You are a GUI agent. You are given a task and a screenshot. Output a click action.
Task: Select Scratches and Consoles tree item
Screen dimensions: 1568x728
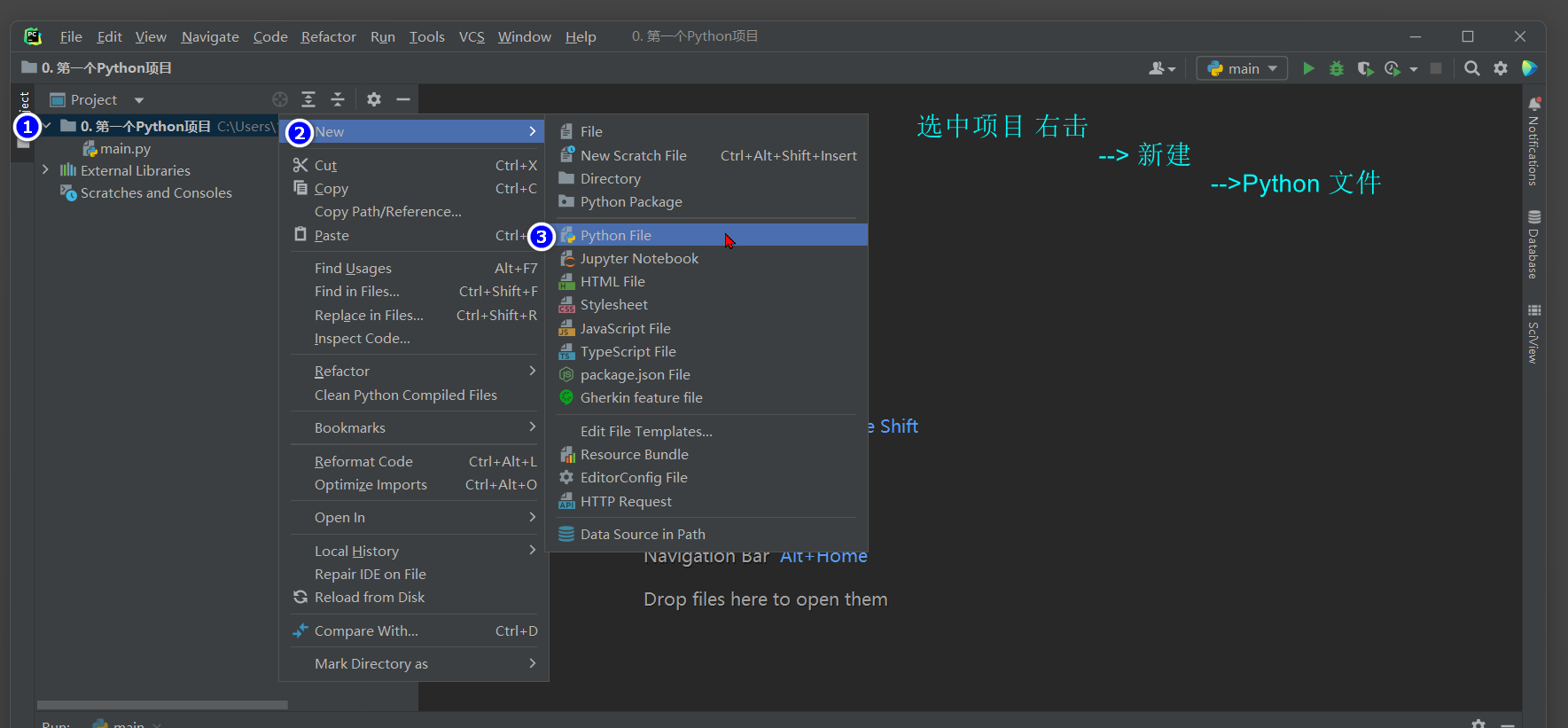146,193
